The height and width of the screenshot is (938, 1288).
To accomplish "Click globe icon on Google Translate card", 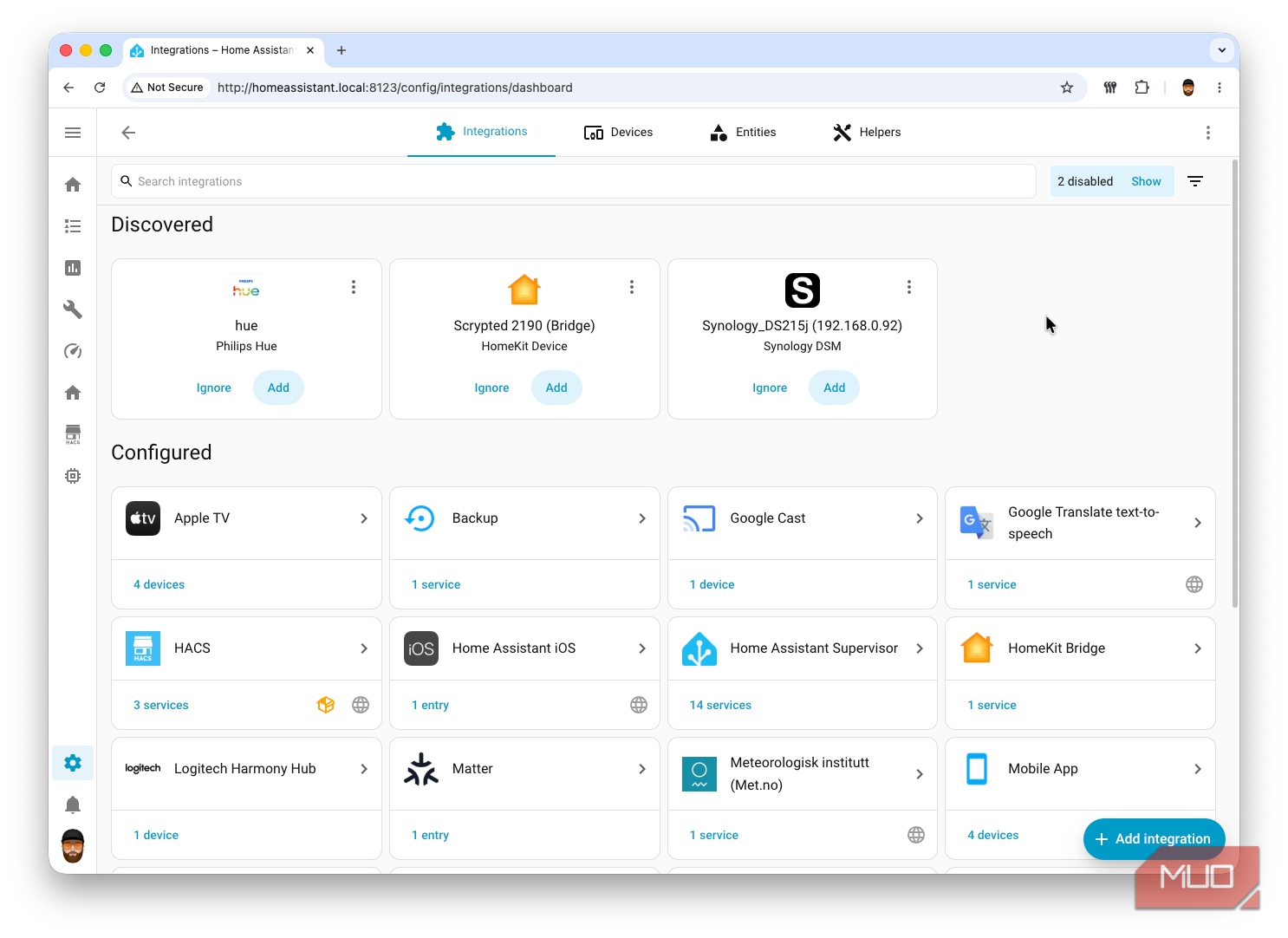I will 1194,584.
